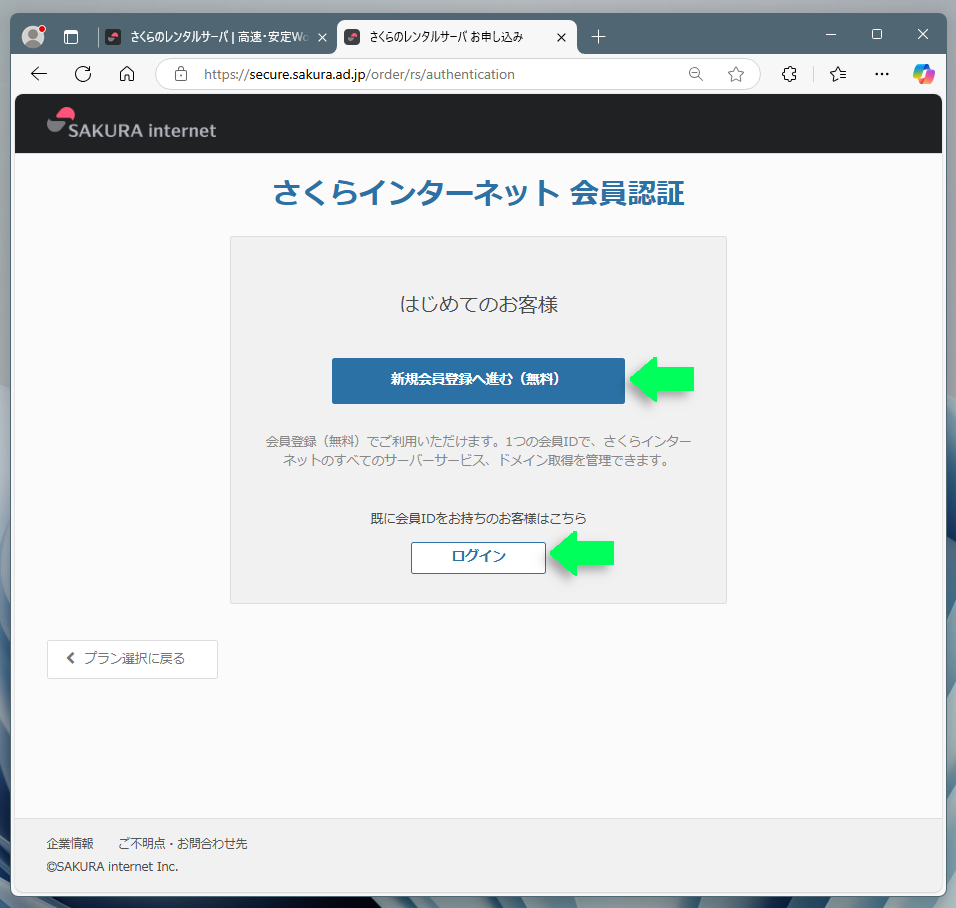Click the ©SAKURA internet Inc. copyright text
The image size is (956, 908).
[x=113, y=867]
